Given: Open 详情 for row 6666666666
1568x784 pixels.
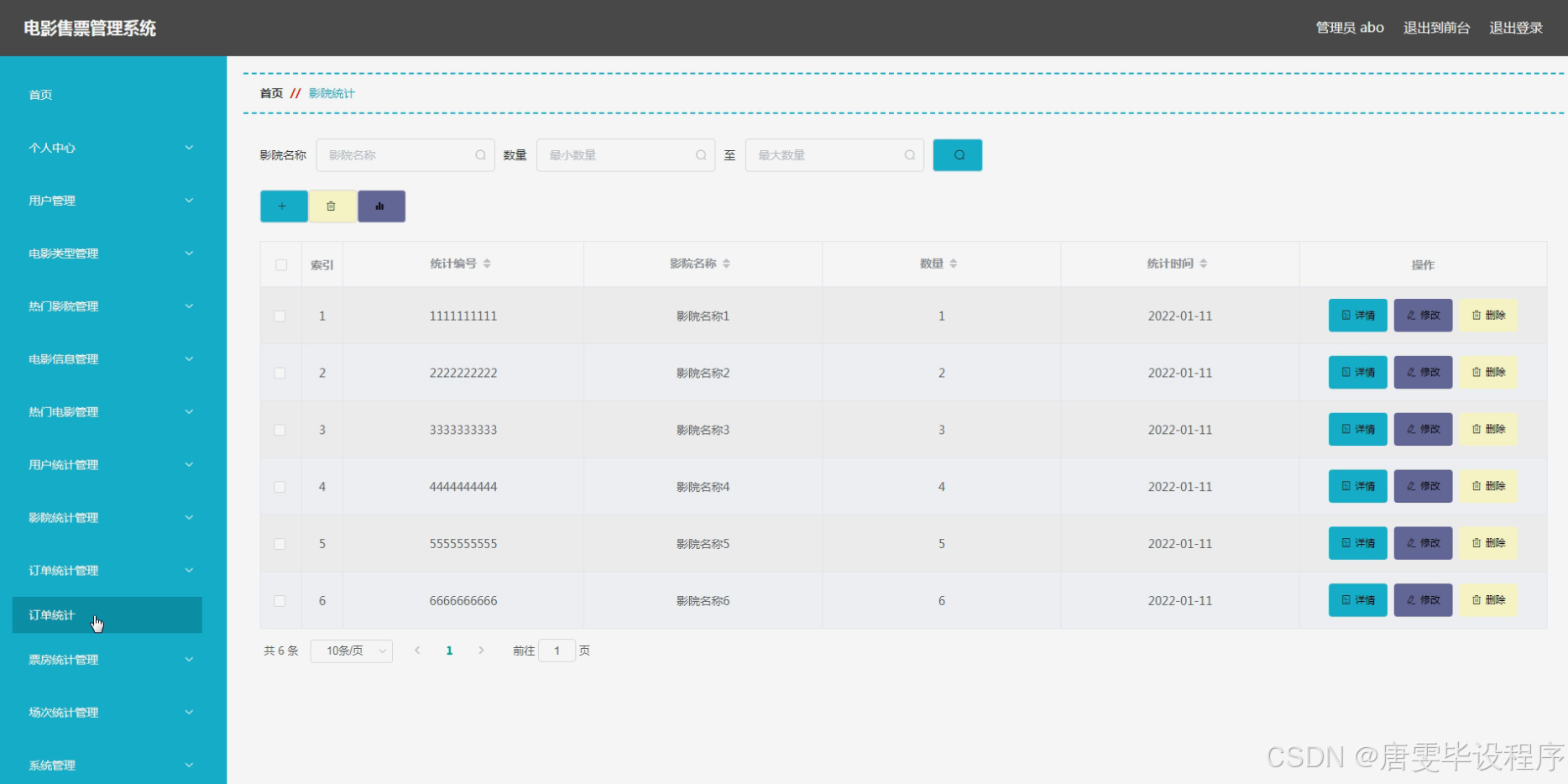Looking at the screenshot, I should [1357, 601].
